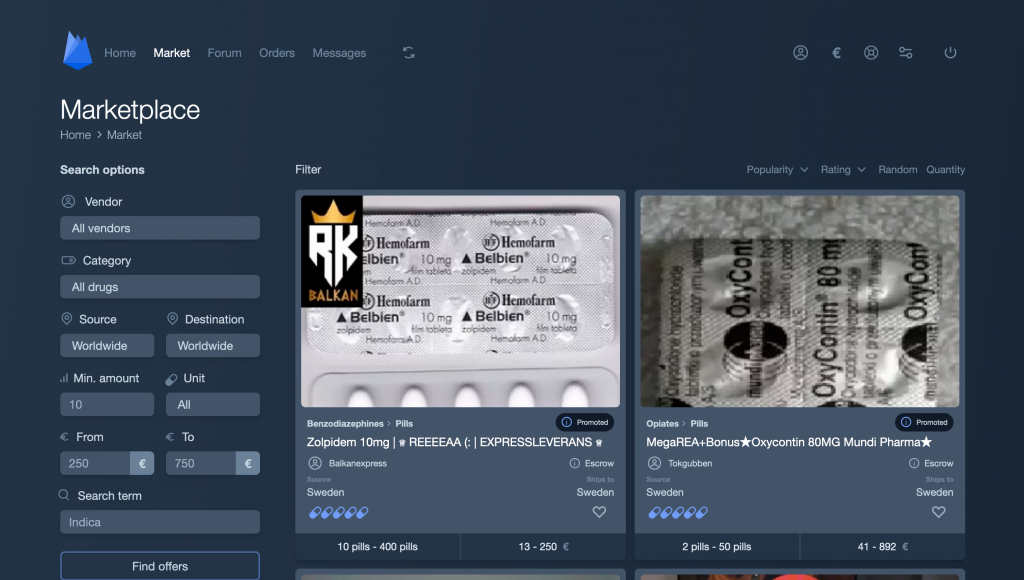This screenshot has width=1024, height=580.
Task: Open the Benzodiazephines category link
Action: point(345,424)
